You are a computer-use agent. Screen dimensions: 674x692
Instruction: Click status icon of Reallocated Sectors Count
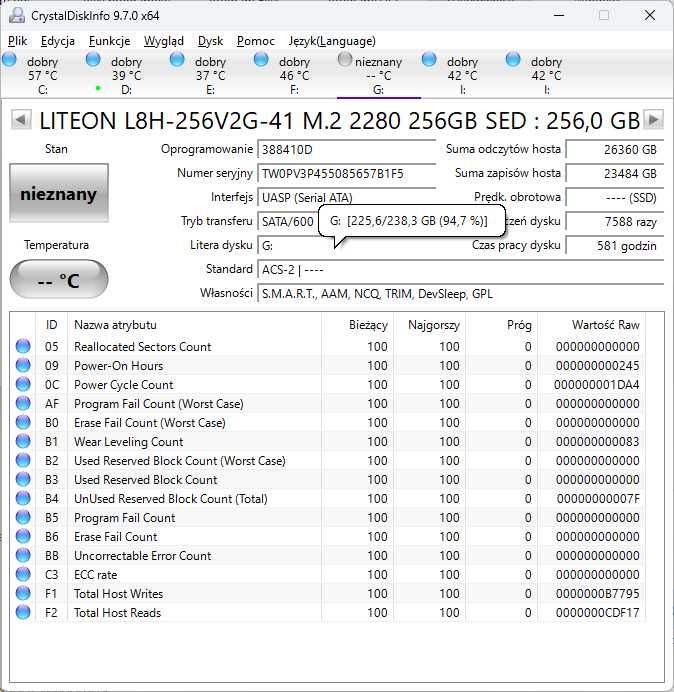pos(23,346)
